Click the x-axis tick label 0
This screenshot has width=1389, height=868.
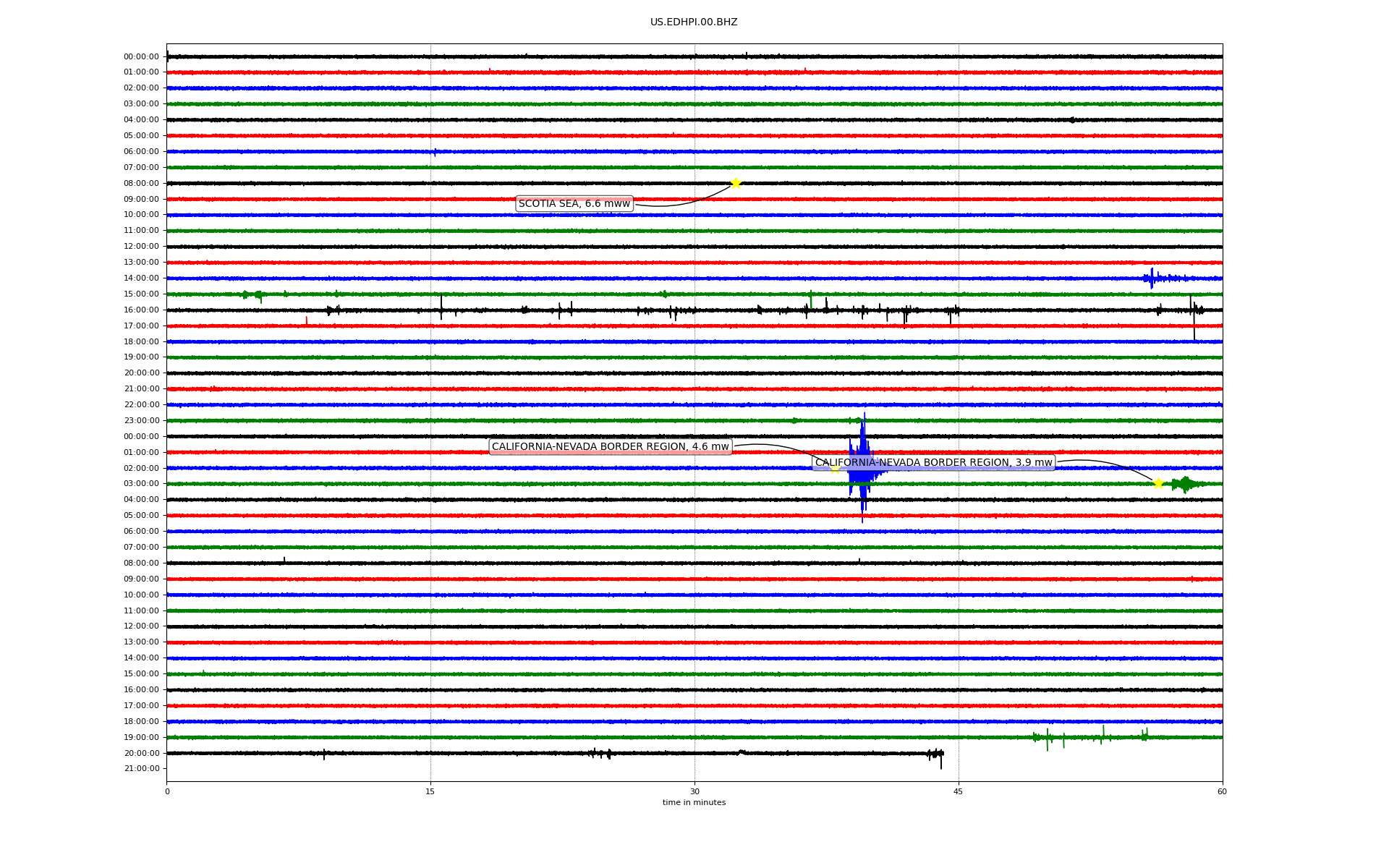click(167, 792)
